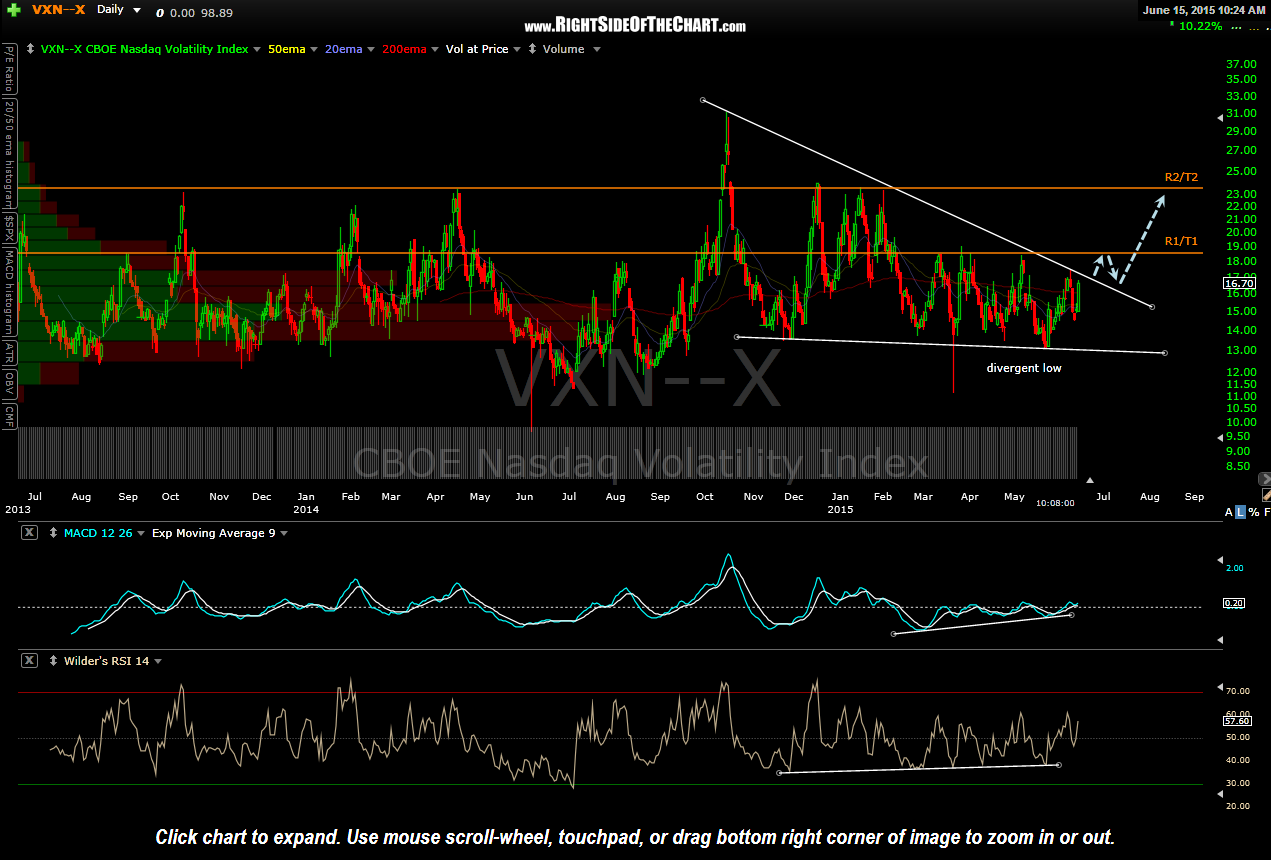Click the reorder arrows beside Volume label
This screenshot has width=1271, height=860.
533,49
